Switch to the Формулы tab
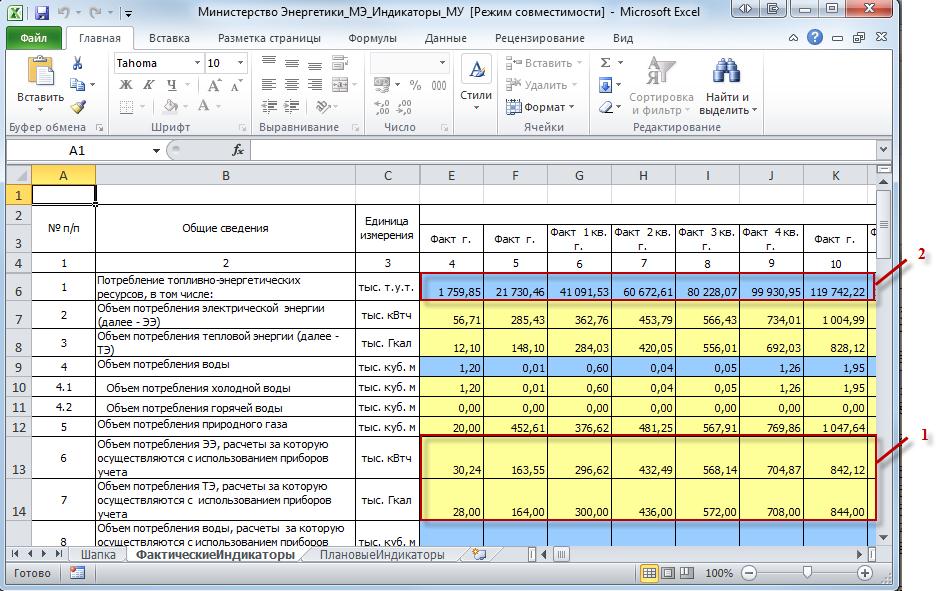941x591 pixels. click(x=372, y=38)
